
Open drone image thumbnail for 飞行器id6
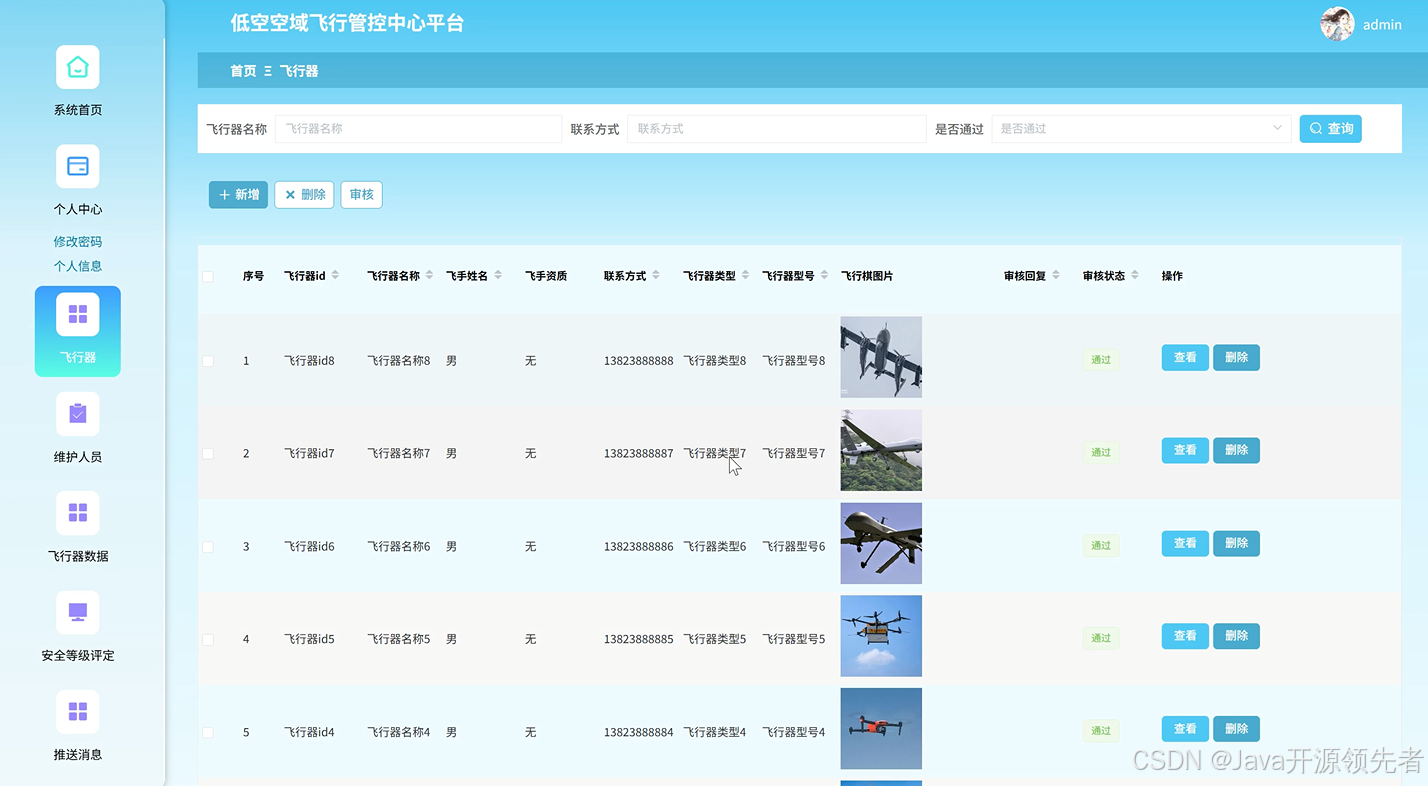pyautogui.click(x=881, y=543)
